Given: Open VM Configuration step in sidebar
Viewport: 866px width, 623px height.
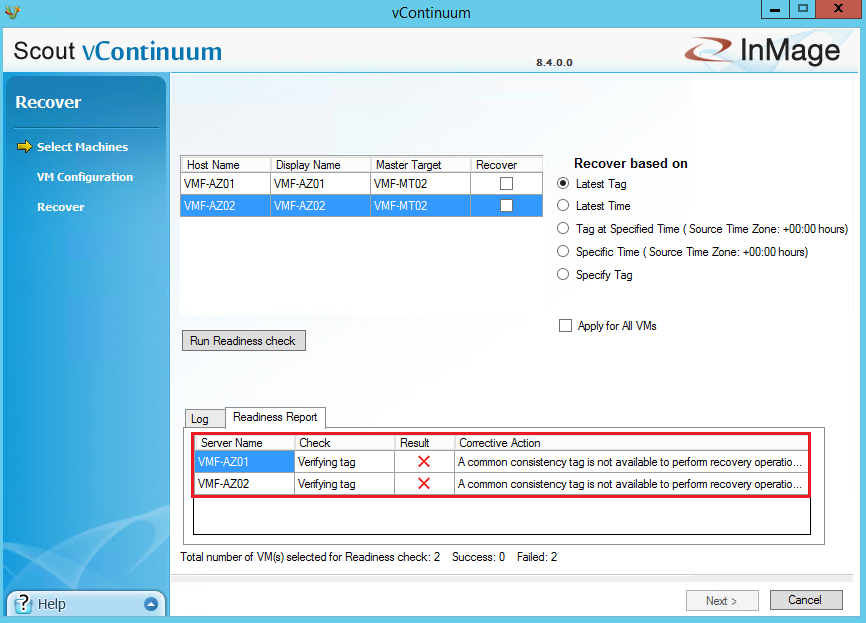Looking at the screenshot, I should click(85, 177).
